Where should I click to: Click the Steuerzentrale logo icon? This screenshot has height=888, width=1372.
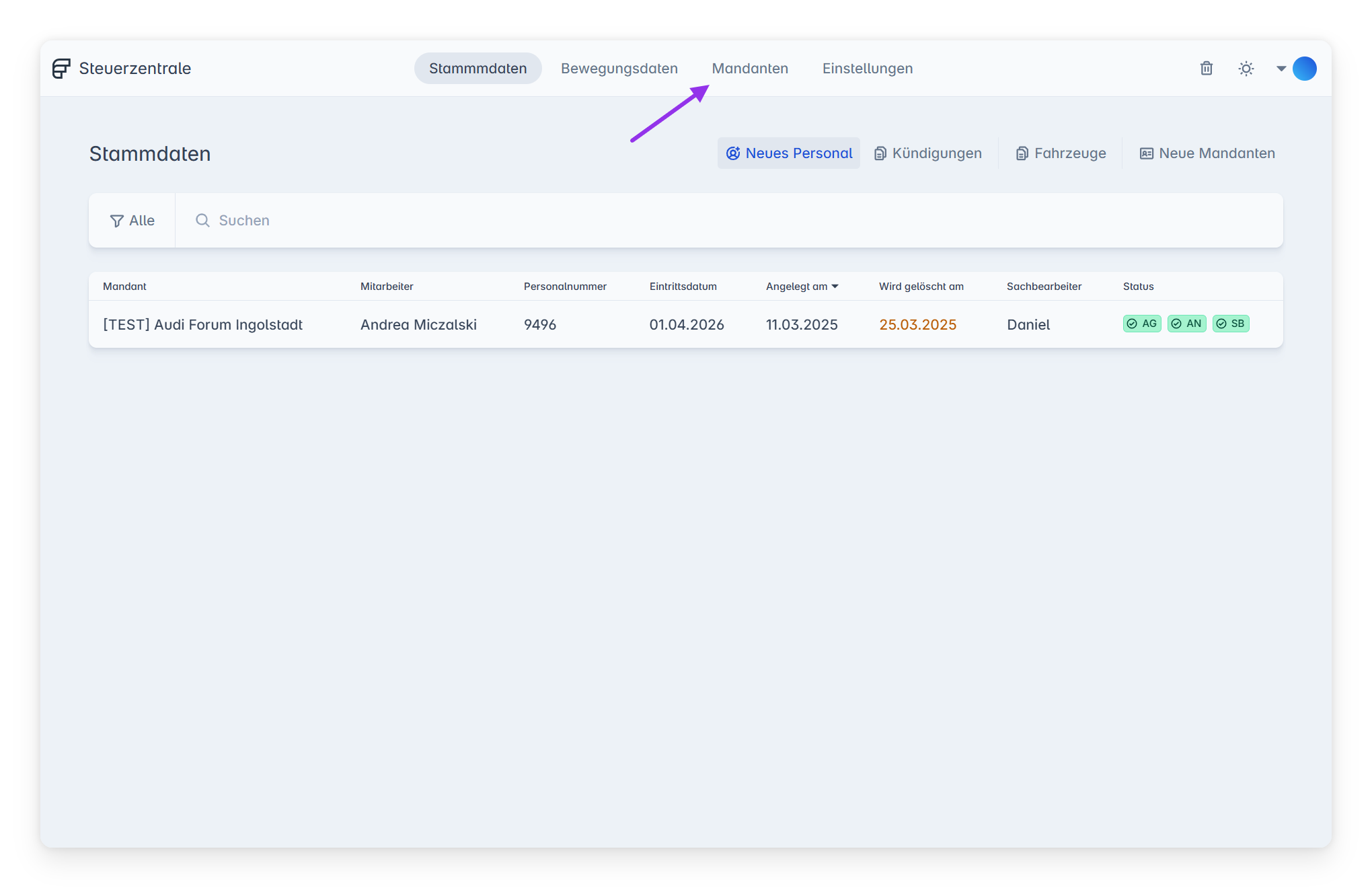tap(61, 69)
